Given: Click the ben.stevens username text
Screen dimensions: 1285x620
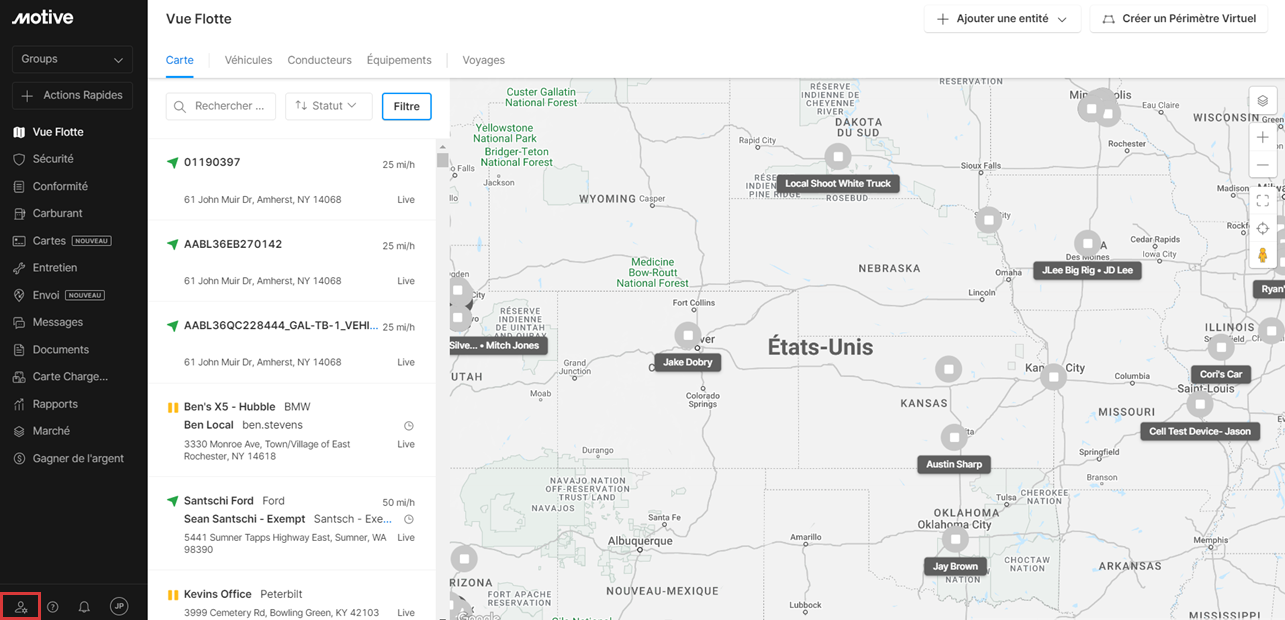Looking at the screenshot, I should 272,425.
